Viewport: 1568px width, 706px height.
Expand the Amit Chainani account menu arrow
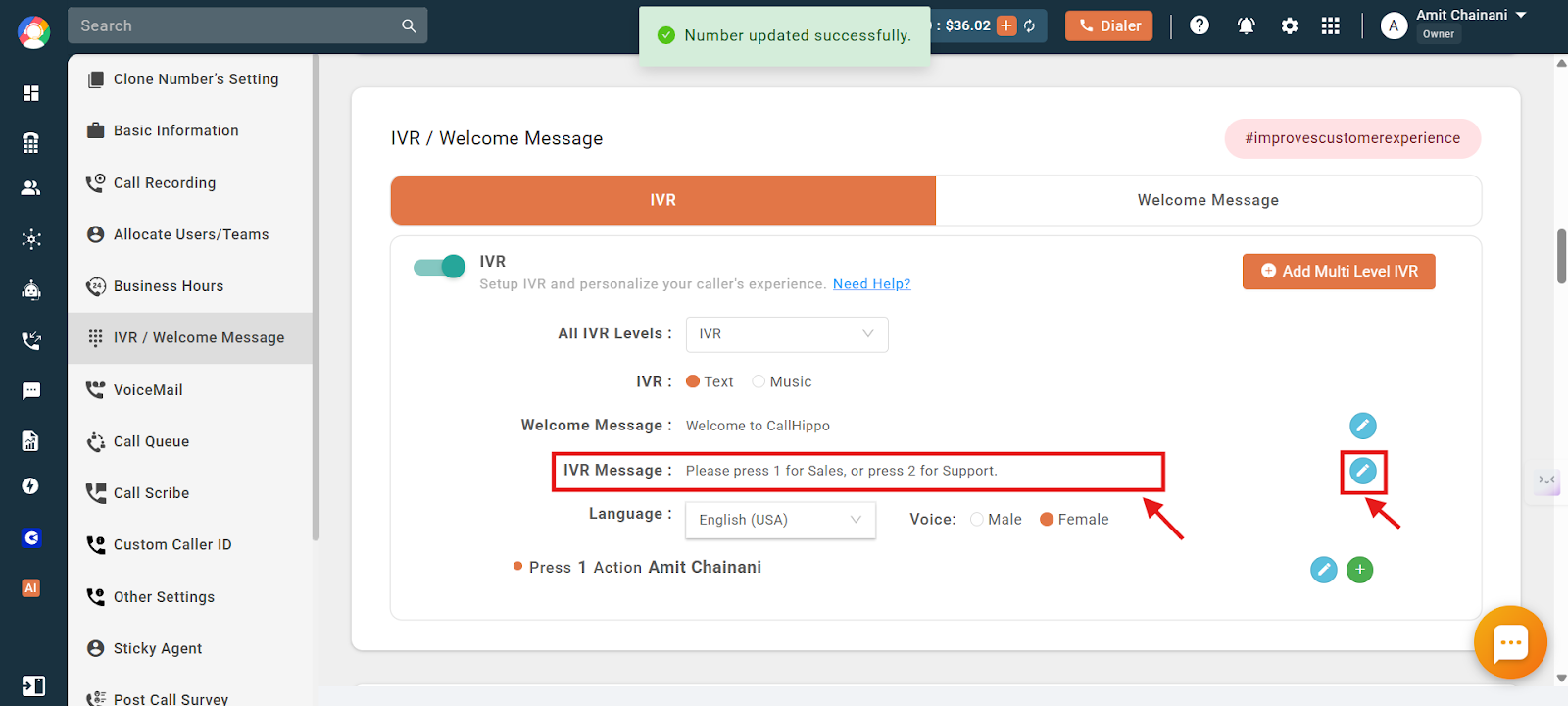[1521, 15]
